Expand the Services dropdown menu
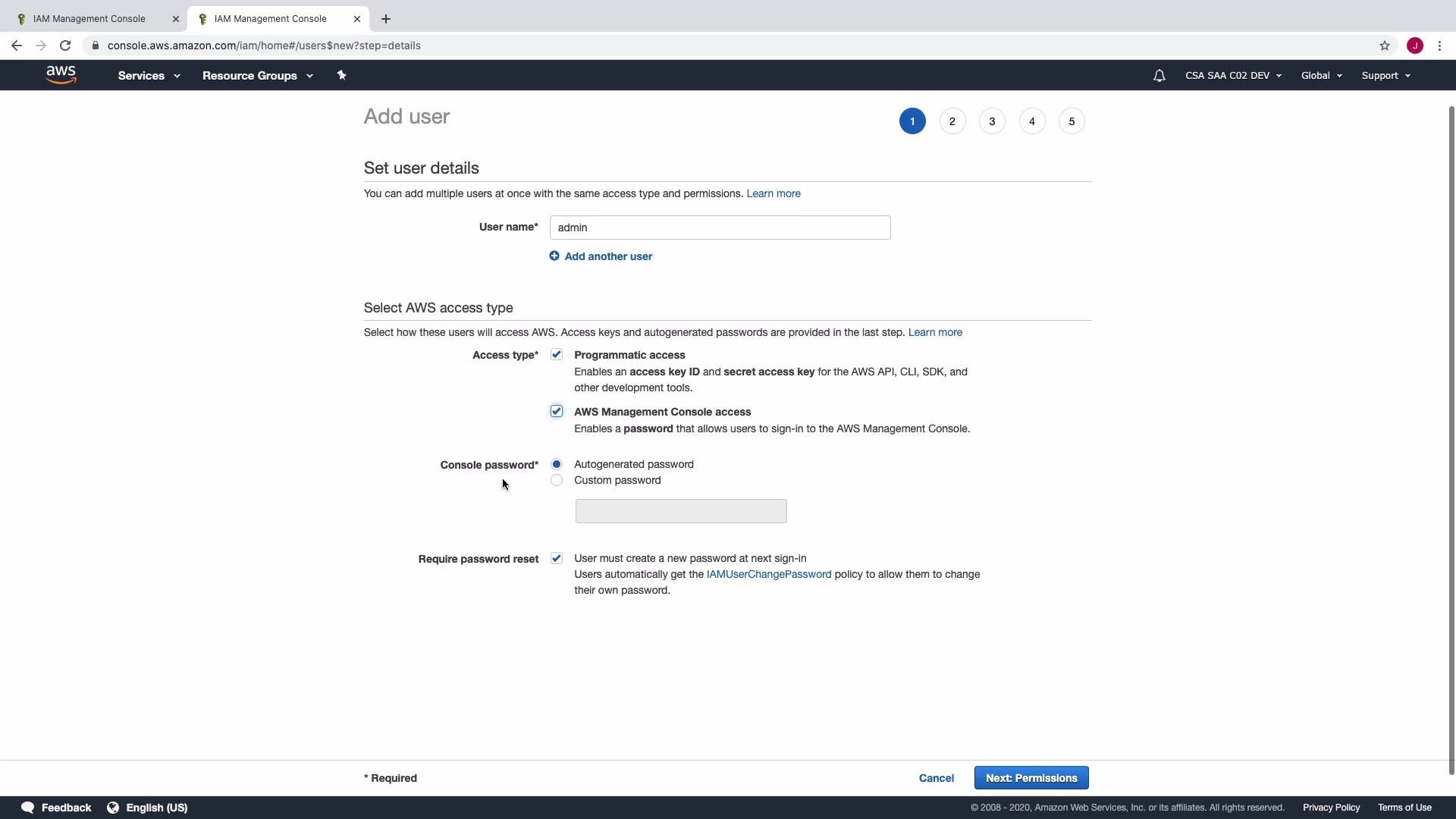Viewport: 1456px width, 819px height. pos(149,76)
